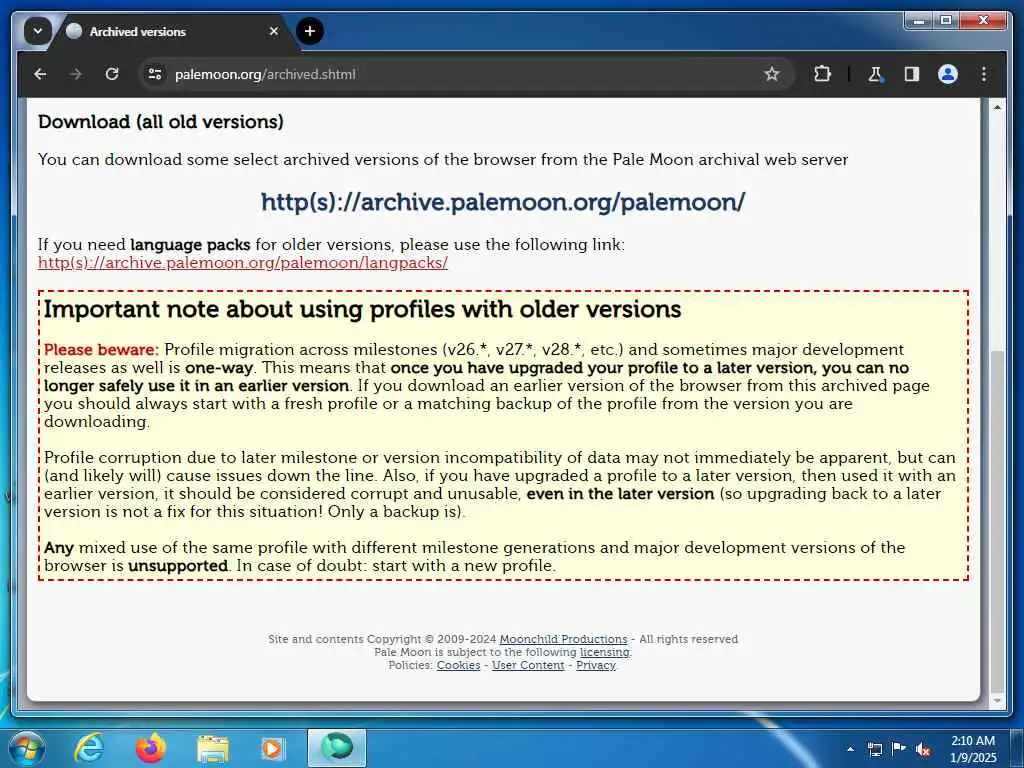The height and width of the screenshot is (768, 1024).
Task: Click the scrollbar down arrow
Action: pyautogui.click(x=997, y=701)
